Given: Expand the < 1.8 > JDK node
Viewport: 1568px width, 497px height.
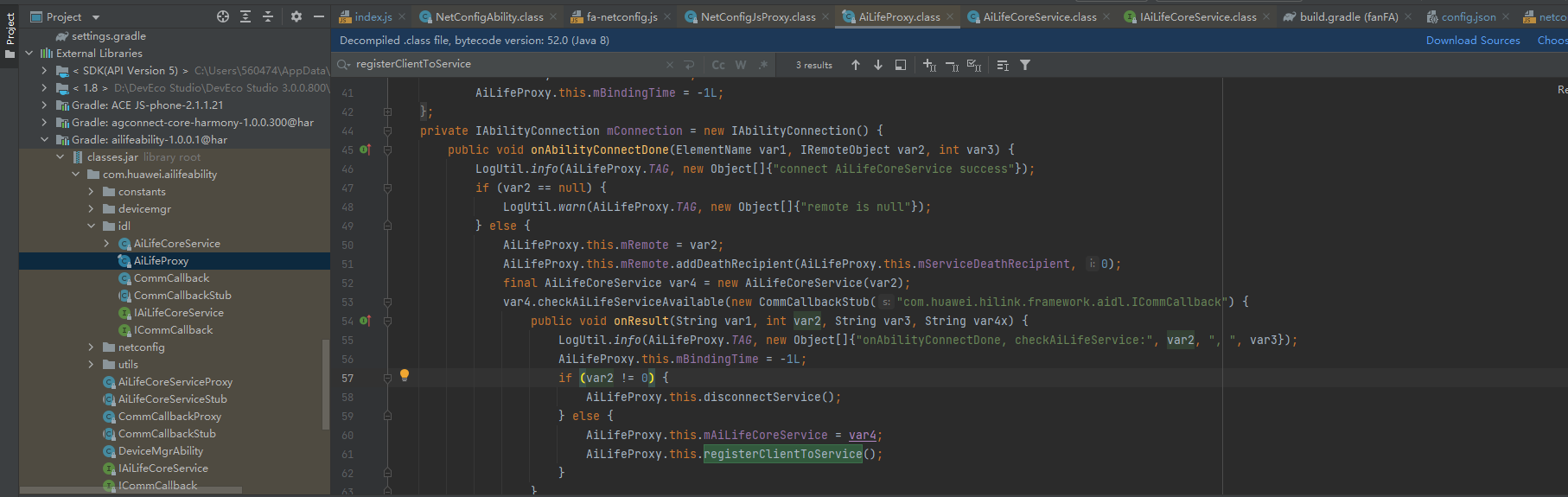Looking at the screenshot, I should click(x=45, y=87).
